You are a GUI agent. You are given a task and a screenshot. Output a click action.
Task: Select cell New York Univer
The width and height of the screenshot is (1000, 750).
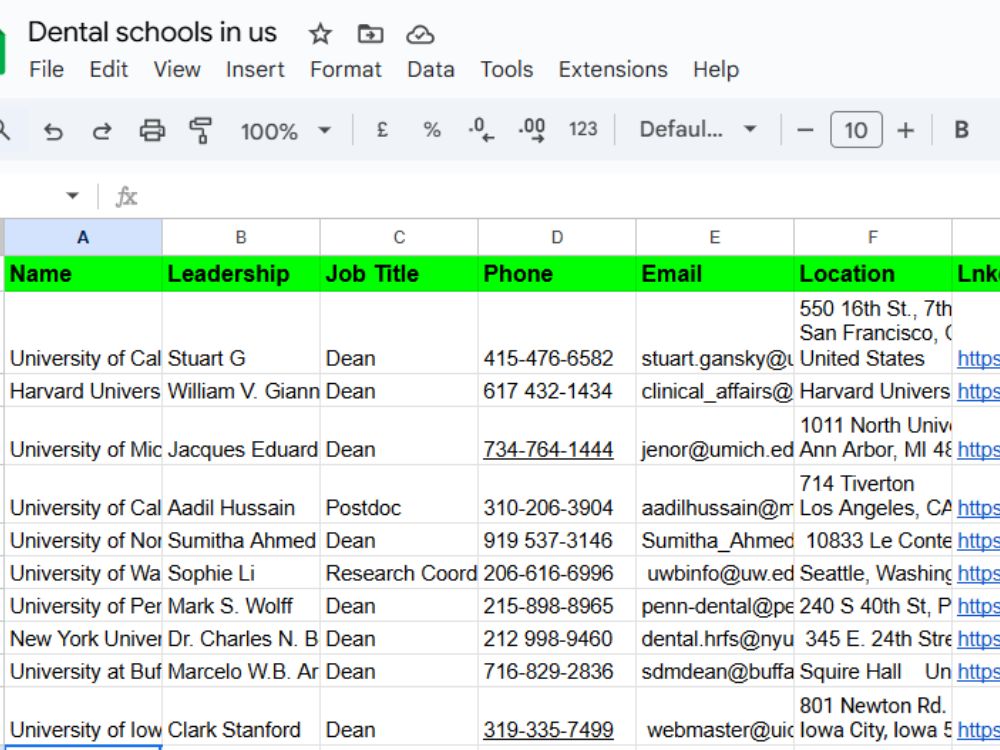83,638
